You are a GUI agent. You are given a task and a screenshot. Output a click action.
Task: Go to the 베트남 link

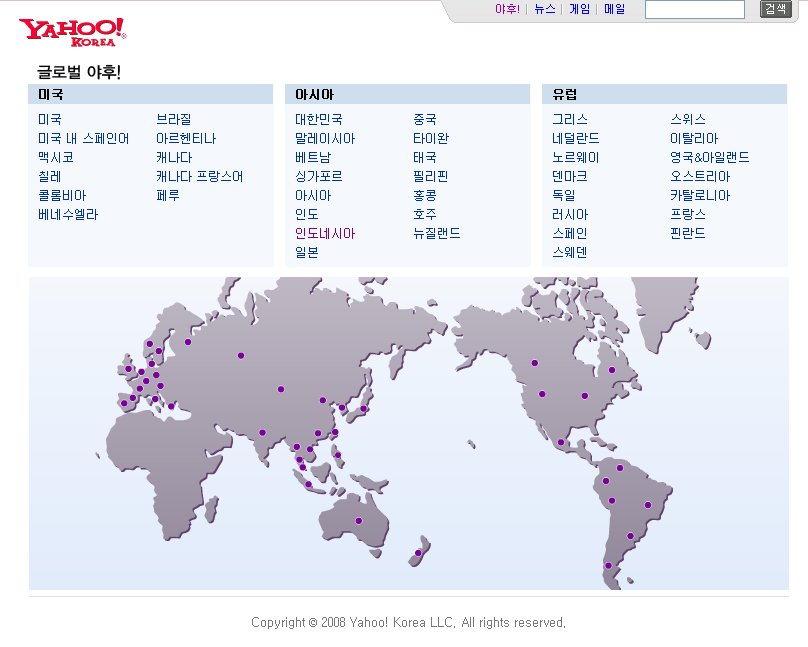pos(313,158)
